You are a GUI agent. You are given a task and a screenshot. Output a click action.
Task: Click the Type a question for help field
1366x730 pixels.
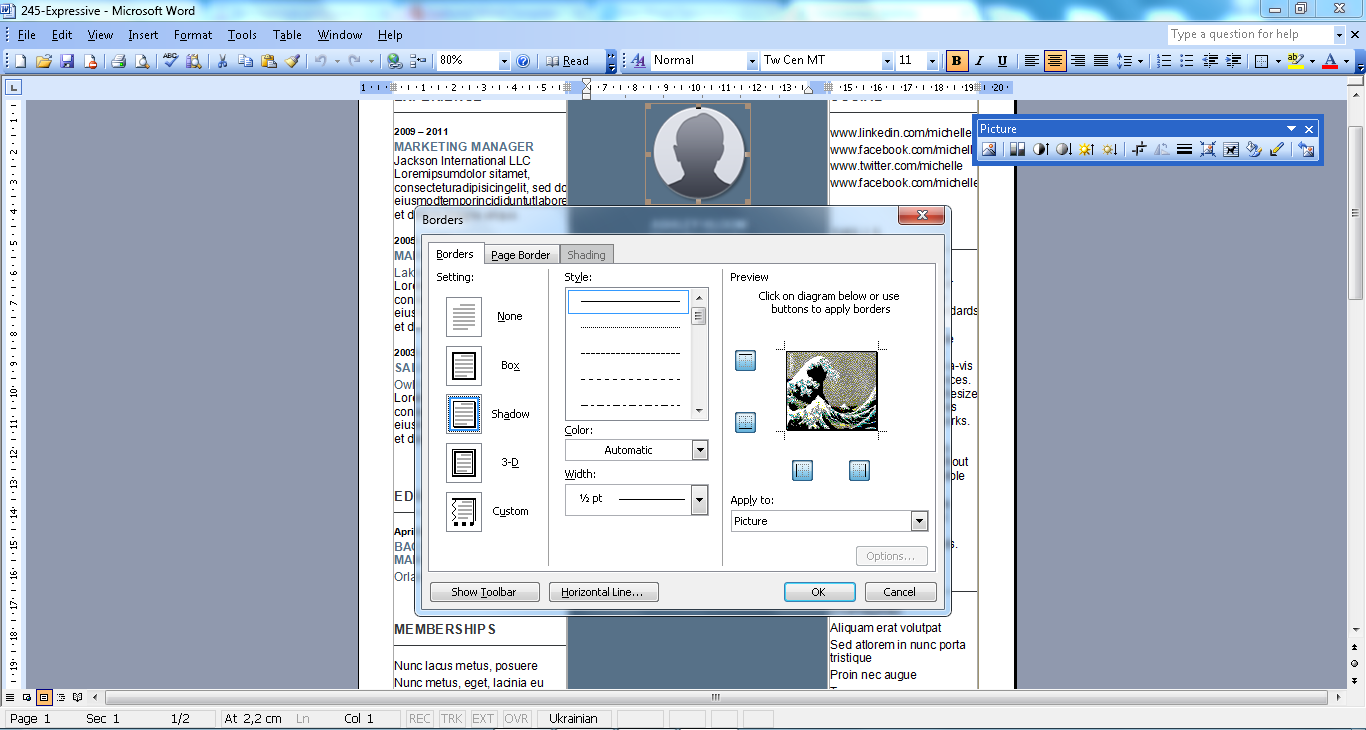(x=1250, y=35)
